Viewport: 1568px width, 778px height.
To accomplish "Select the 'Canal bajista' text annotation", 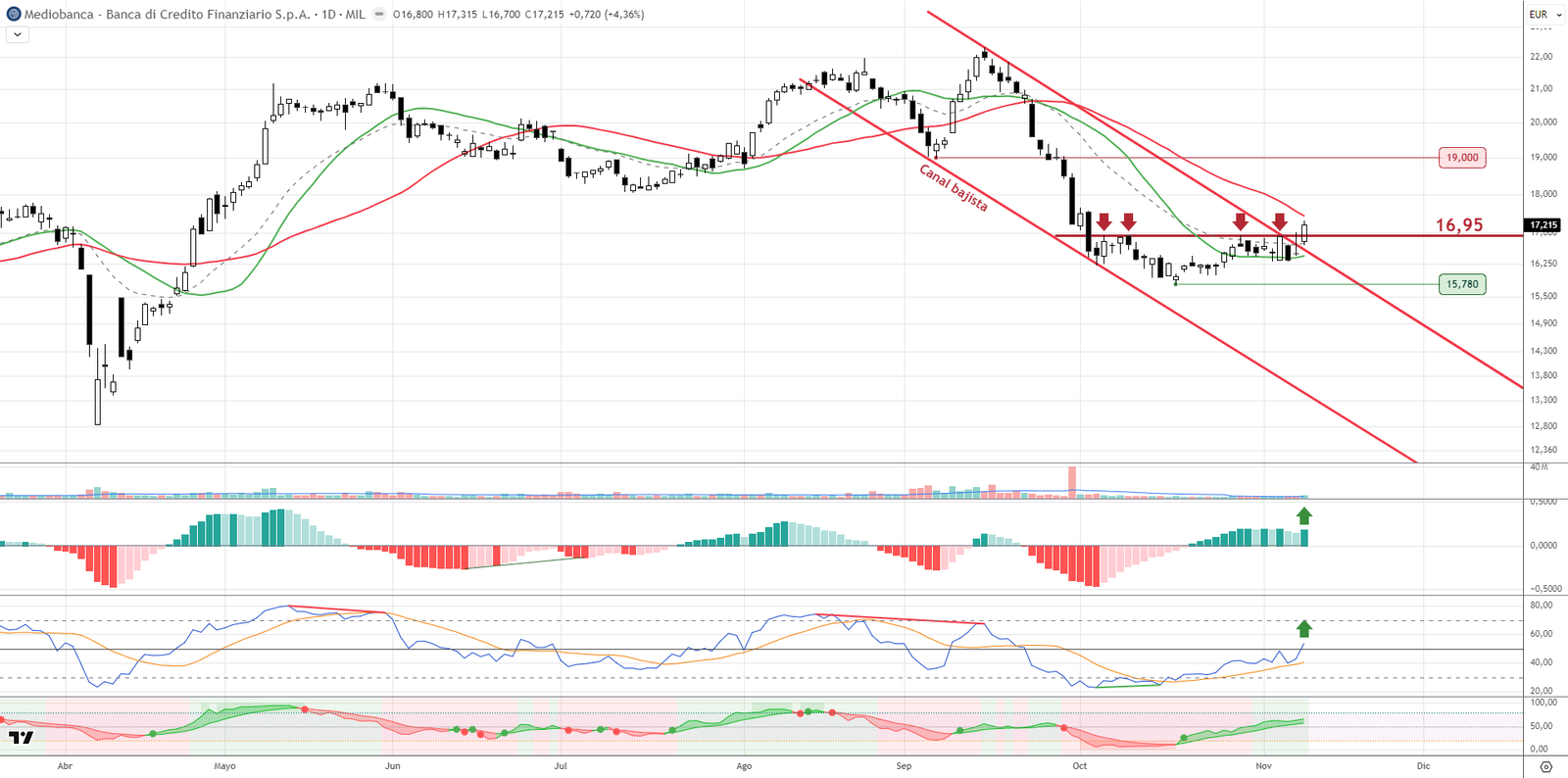I will (x=954, y=187).
